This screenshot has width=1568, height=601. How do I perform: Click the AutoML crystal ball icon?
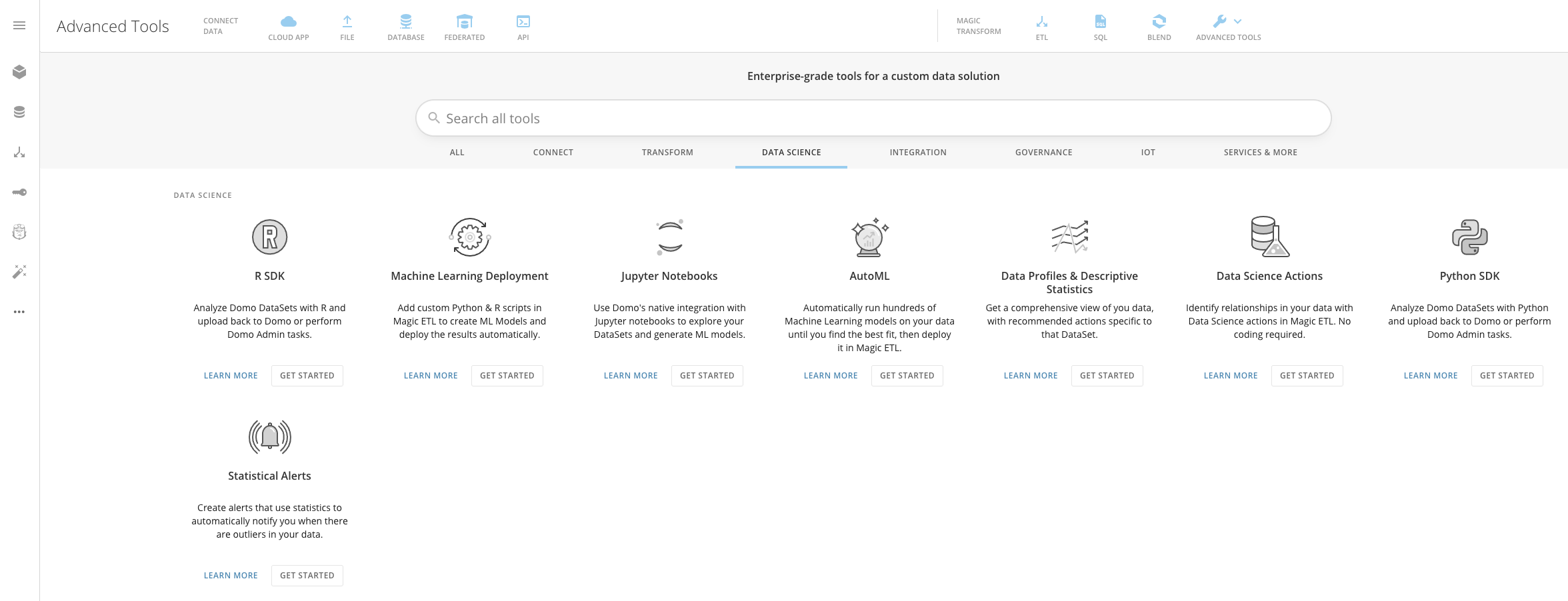tap(870, 237)
